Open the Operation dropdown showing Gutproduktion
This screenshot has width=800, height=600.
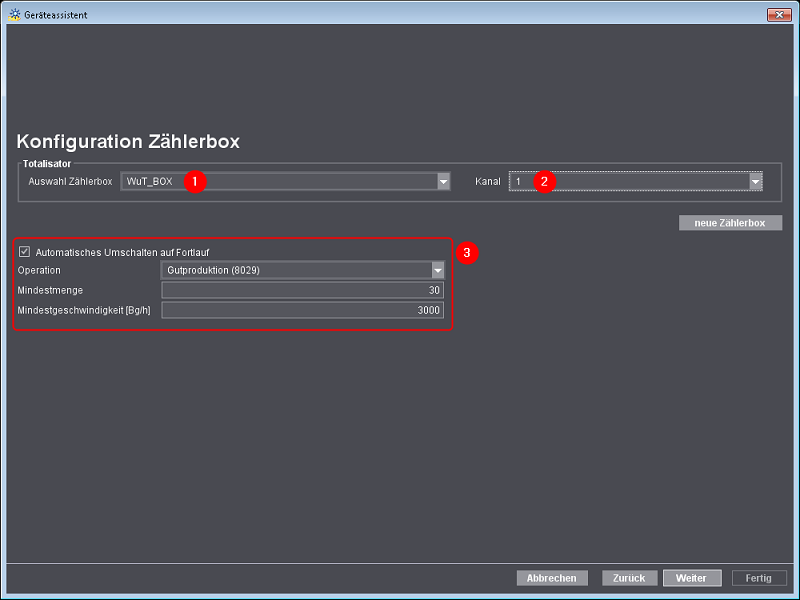point(437,270)
